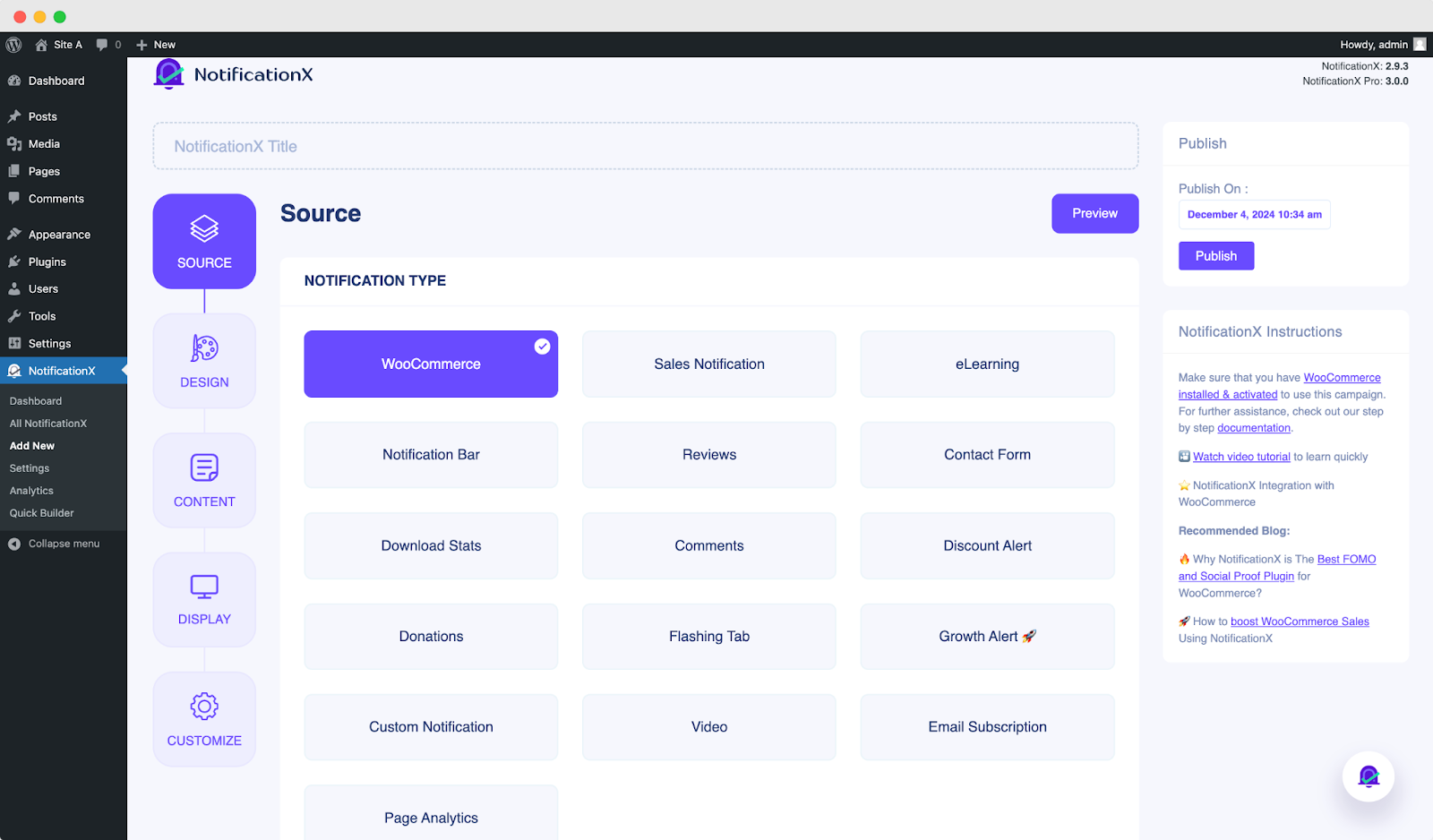Open boost WooCommerce Sales link
1433x840 pixels.
click(1300, 621)
